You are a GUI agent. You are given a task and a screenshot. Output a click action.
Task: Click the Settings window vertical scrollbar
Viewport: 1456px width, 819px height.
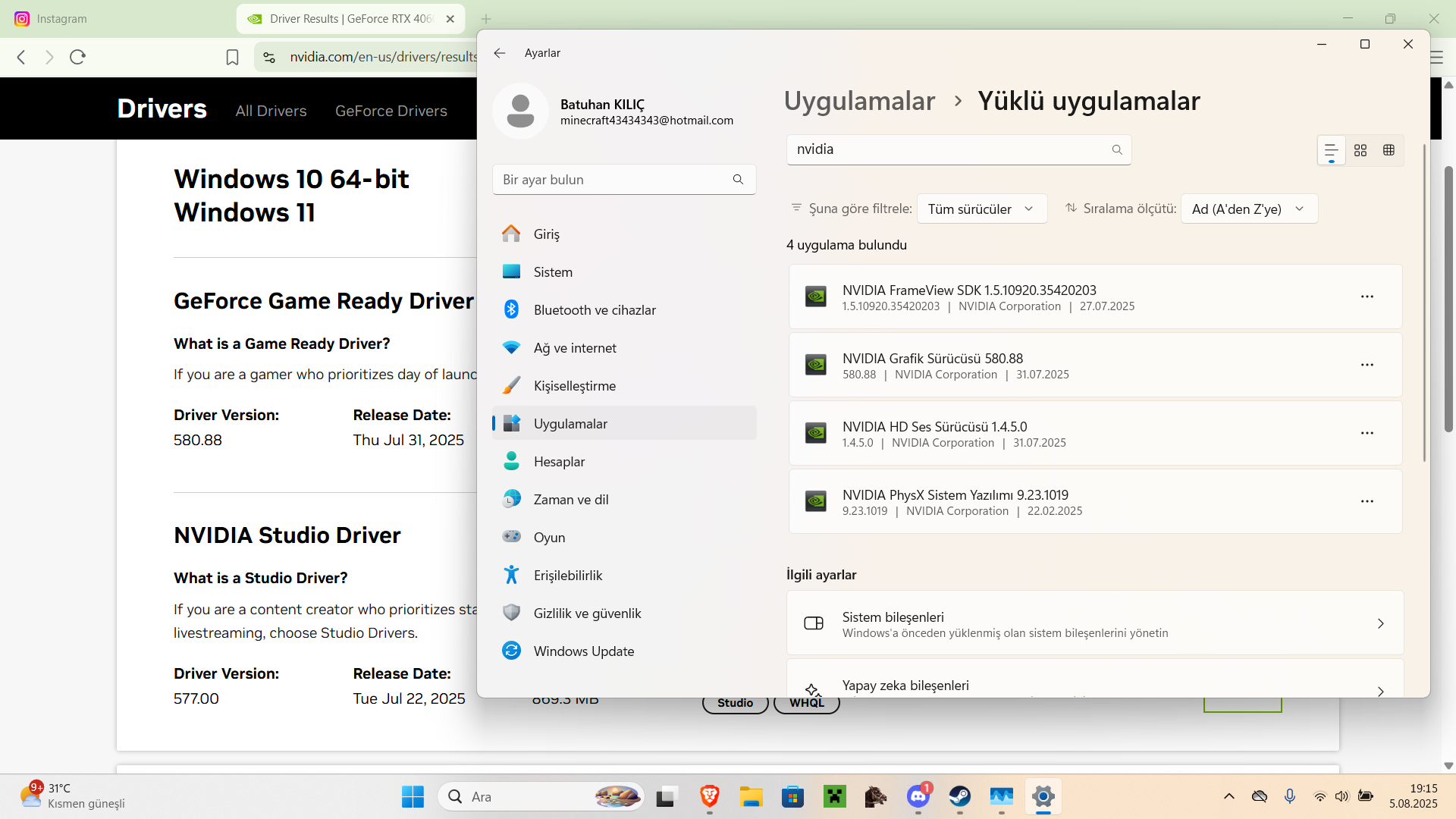(x=1424, y=303)
